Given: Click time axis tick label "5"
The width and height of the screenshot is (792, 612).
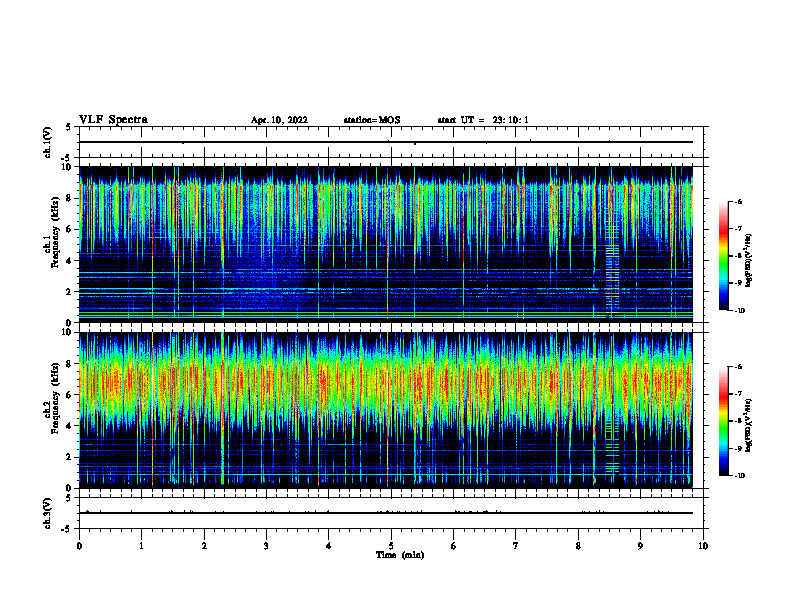Looking at the screenshot, I should click(x=391, y=546).
